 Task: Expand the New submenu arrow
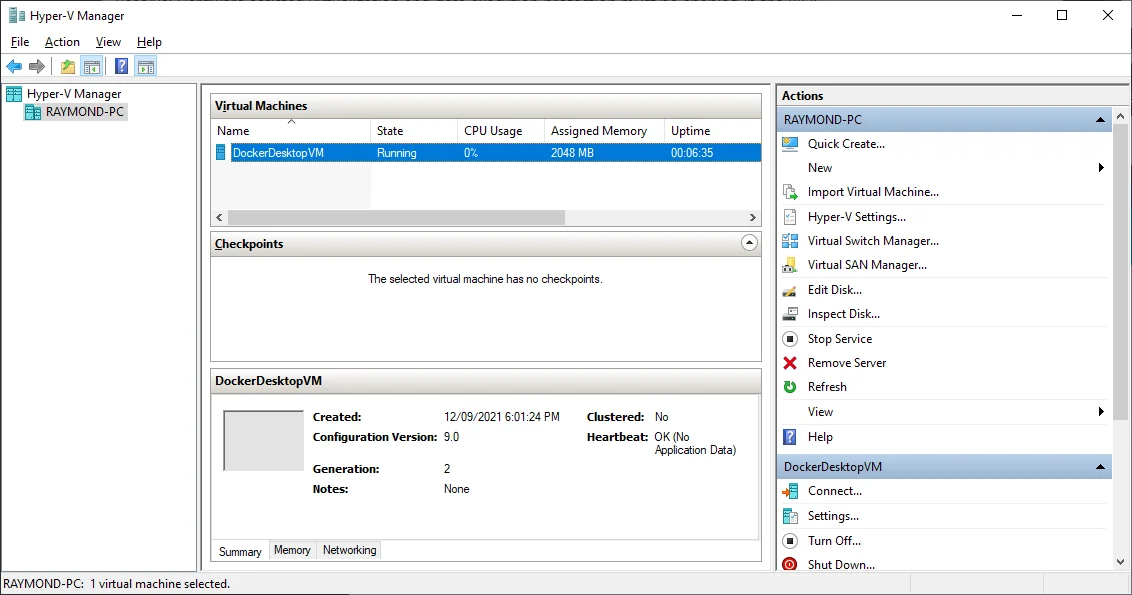click(x=1101, y=168)
